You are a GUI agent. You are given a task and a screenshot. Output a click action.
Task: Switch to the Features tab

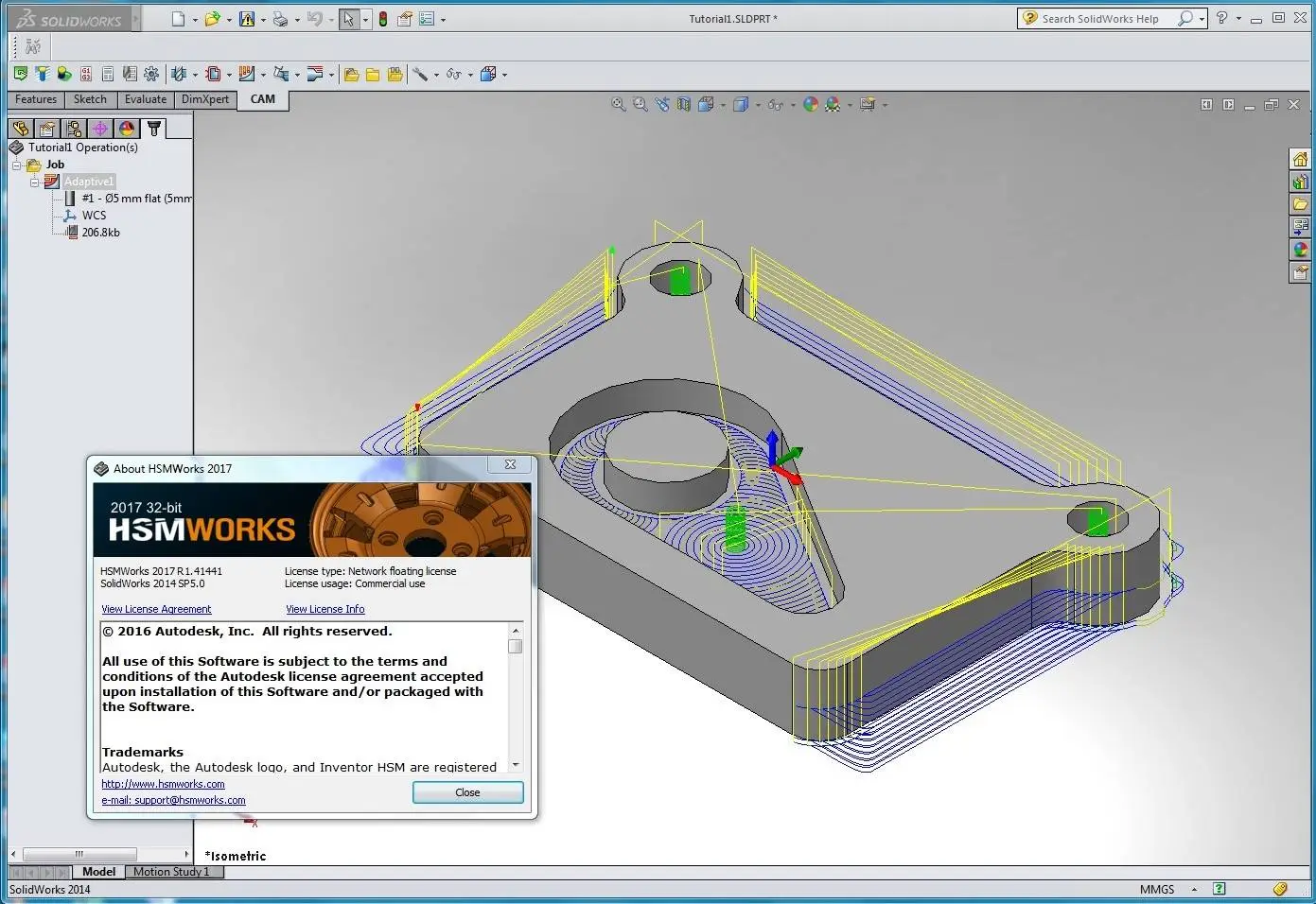point(36,99)
